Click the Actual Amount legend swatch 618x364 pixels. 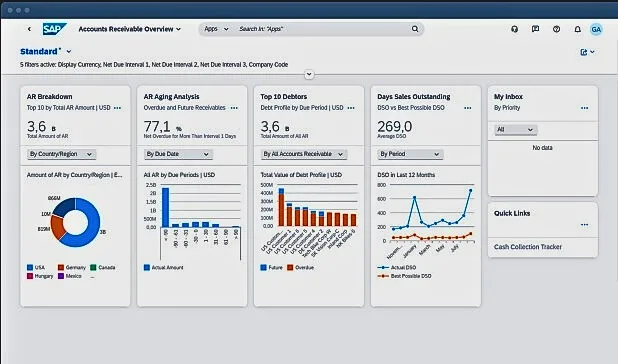(147, 267)
